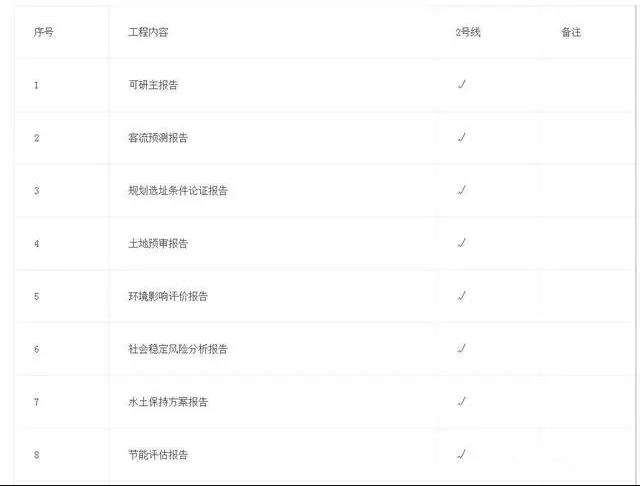Click the checkmark beside 社会稳定风险分析报告

pos(462,348)
